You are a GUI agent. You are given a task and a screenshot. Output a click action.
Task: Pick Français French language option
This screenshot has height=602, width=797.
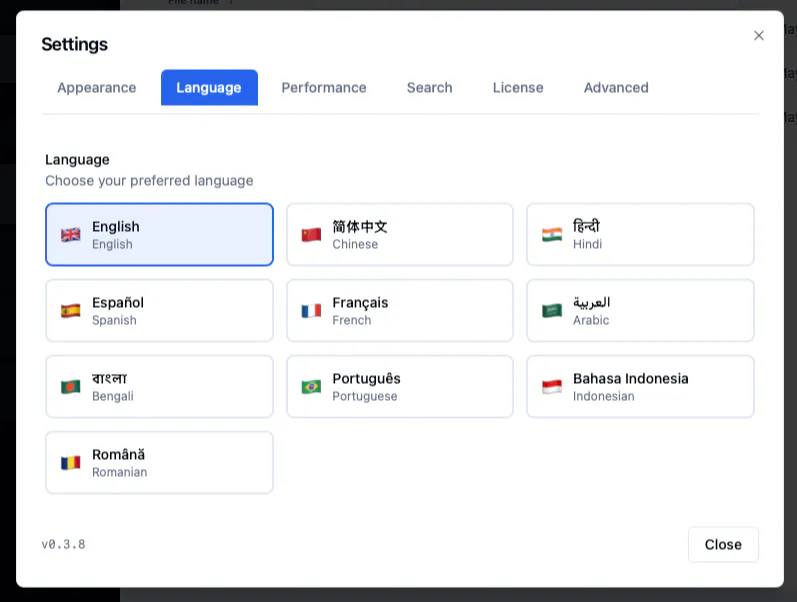pyautogui.click(x=400, y=311)
